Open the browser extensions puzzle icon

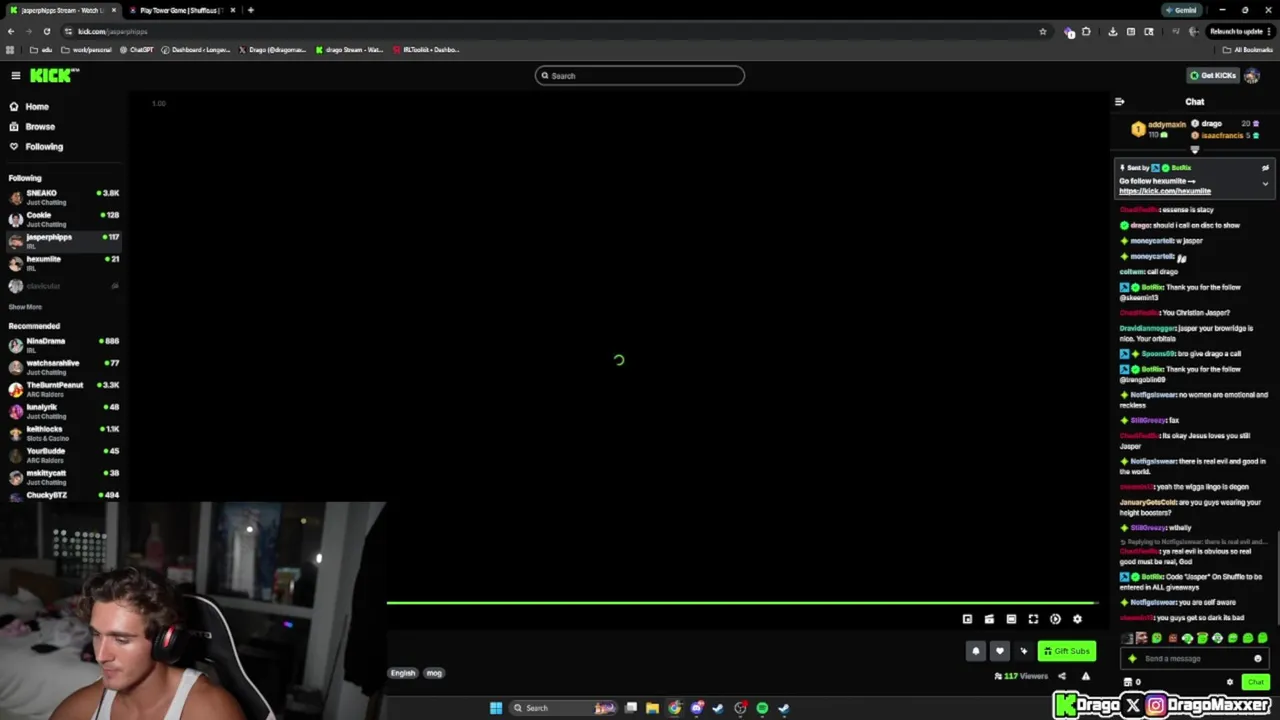click(1086, 31)
